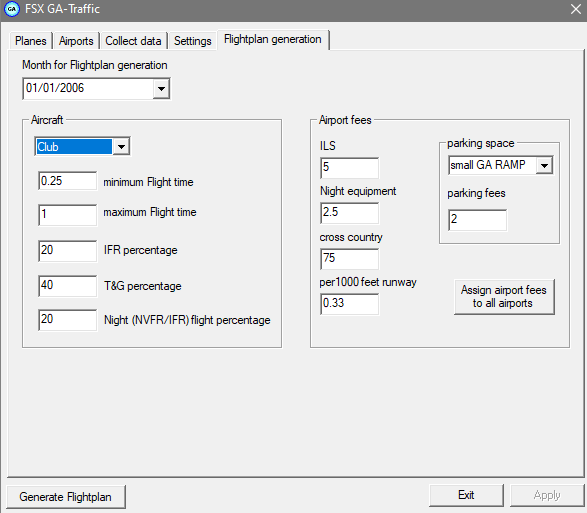587x513 pixels.
Task: Click the Generate Flightplan button
Action: point(66,497)
